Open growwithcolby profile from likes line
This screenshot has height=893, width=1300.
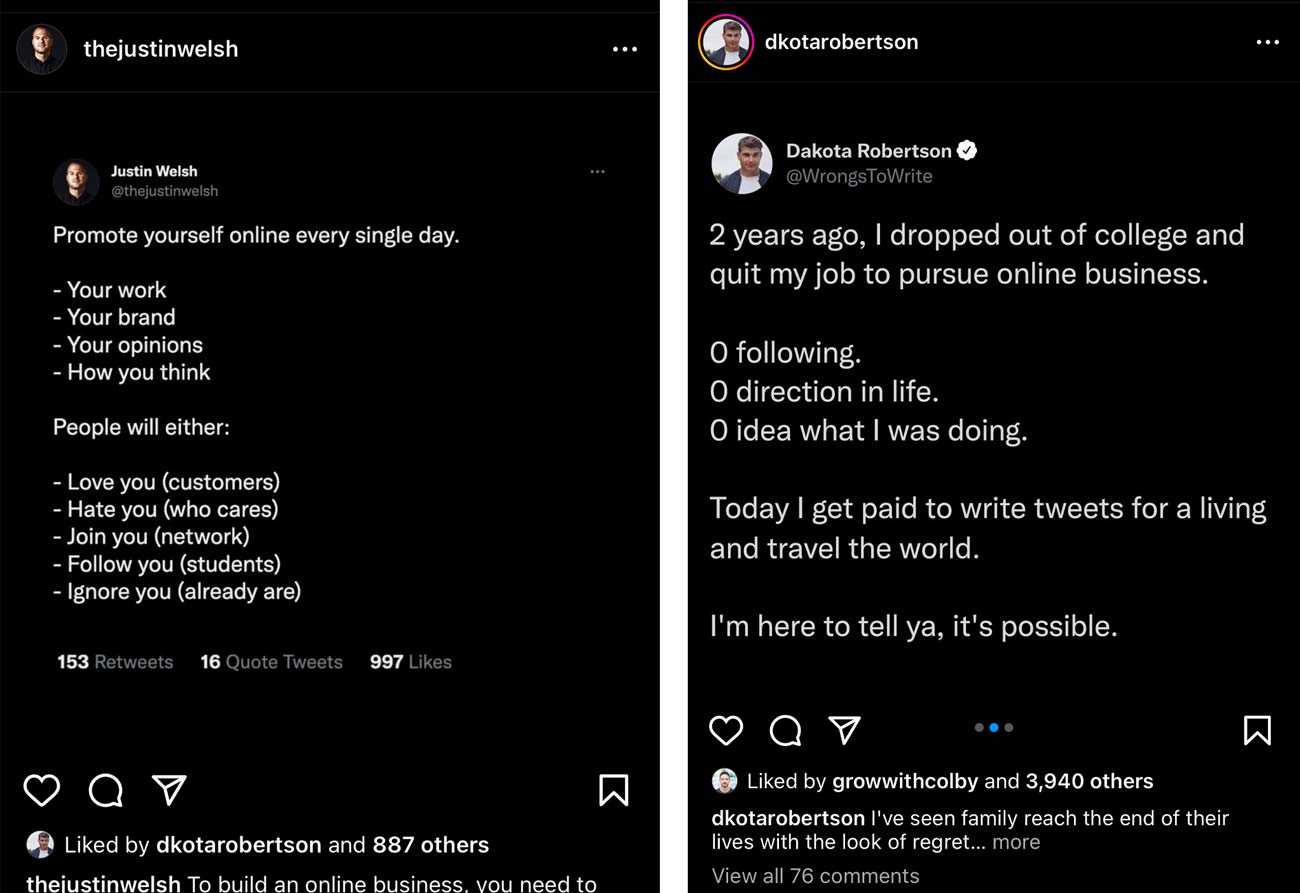point(904,781)
